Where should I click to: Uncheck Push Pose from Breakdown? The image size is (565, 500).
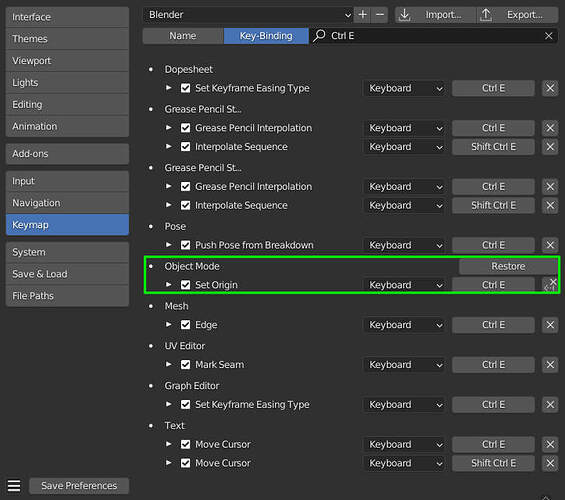[186, 245]
